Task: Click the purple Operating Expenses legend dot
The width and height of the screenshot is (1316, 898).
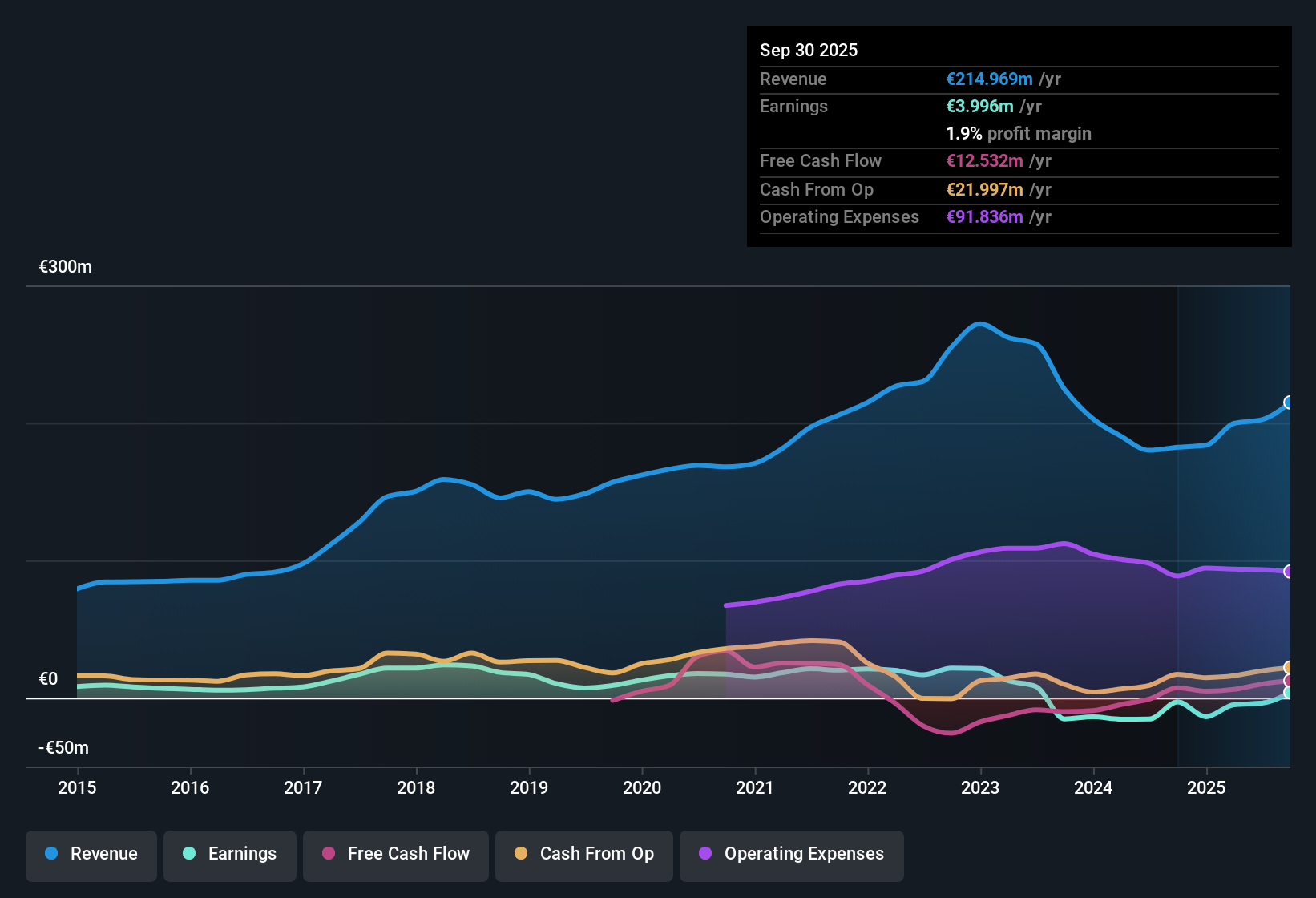Action: click(x=704, y=855)
